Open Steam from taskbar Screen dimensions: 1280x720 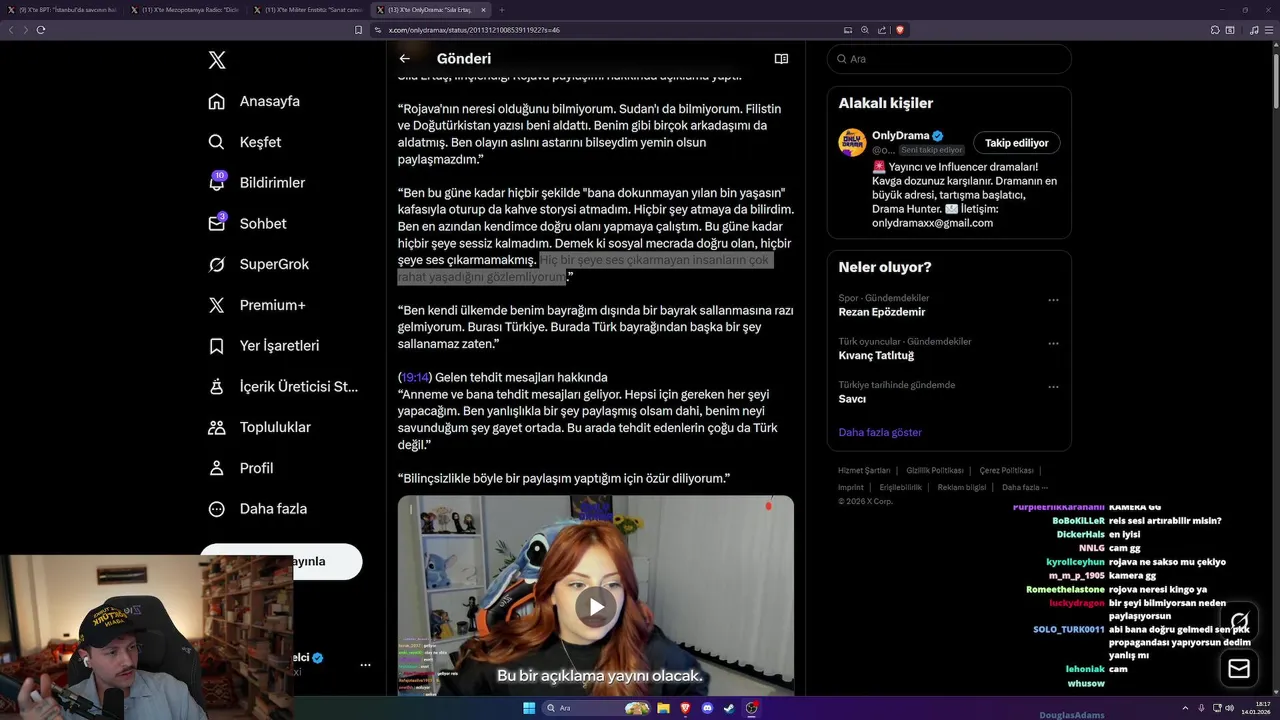[729, 708]
